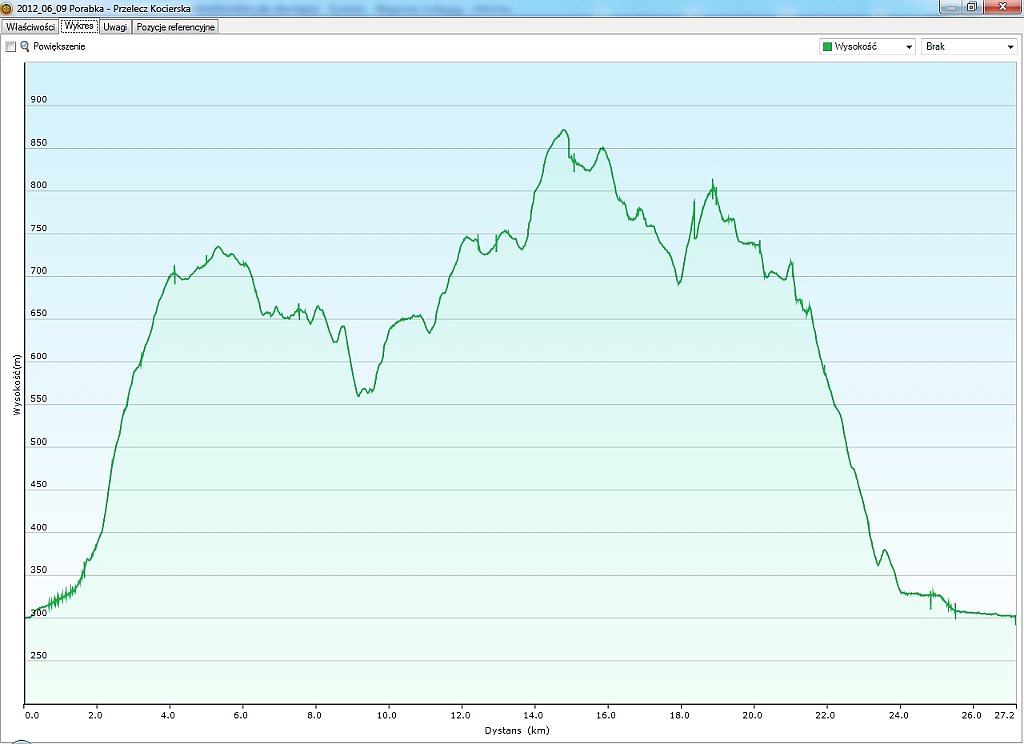Enable the Powiększenie zoom checkbox
Screen dimensions: 1024x744
coord(11,47)
